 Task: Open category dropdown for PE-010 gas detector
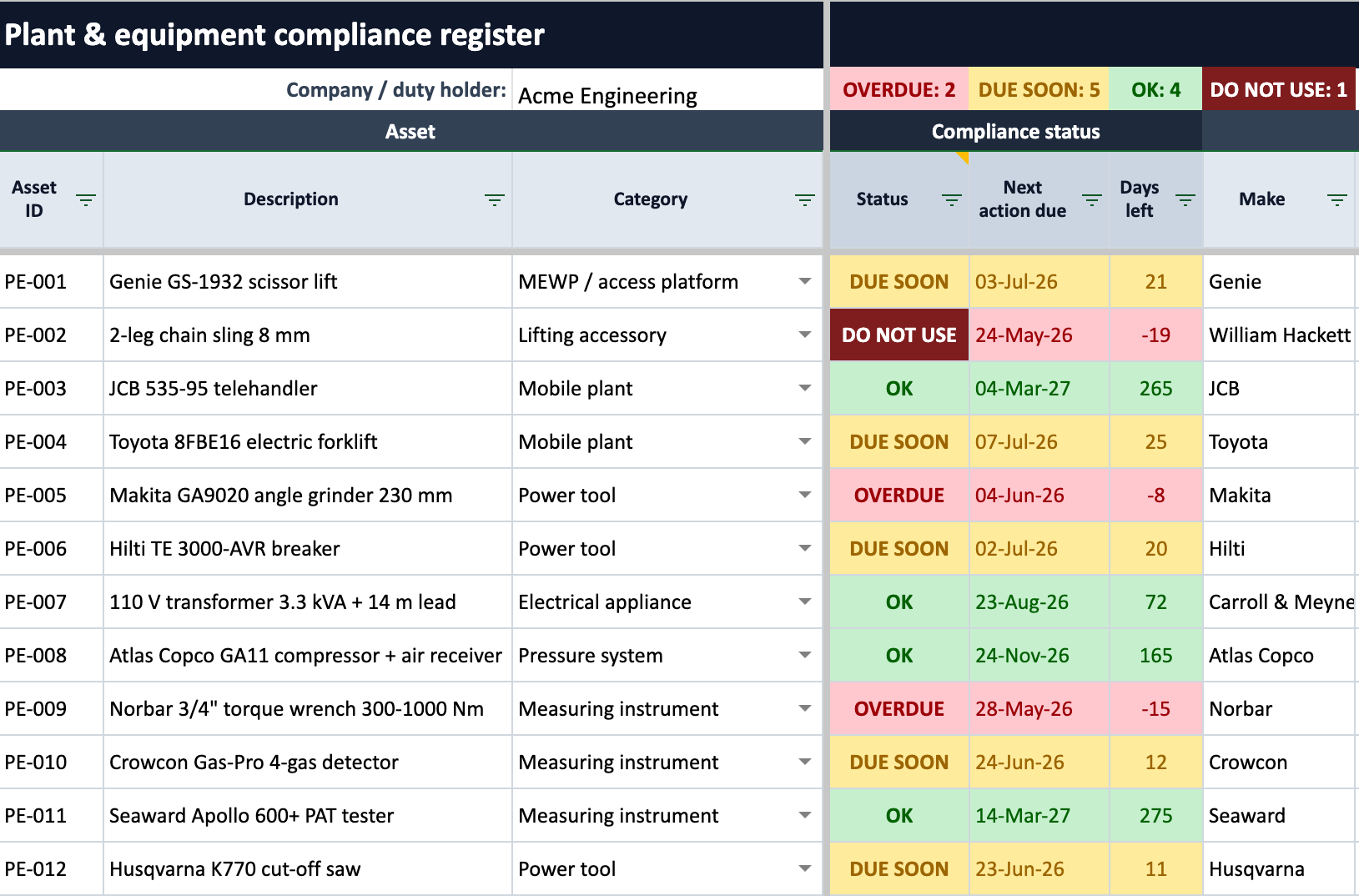coord(805,763)
